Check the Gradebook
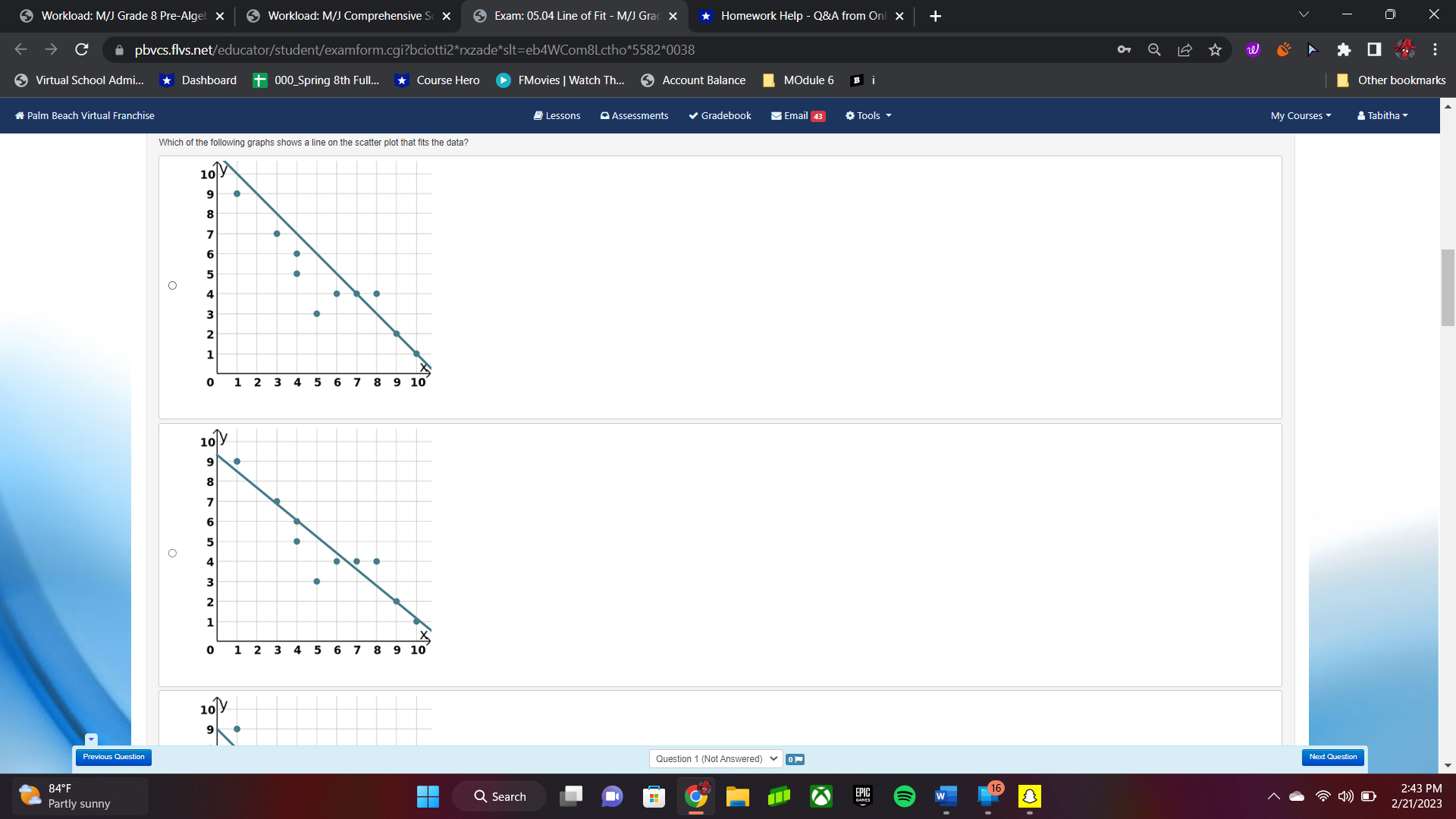 pyautogui.click(x=719, y=115)
